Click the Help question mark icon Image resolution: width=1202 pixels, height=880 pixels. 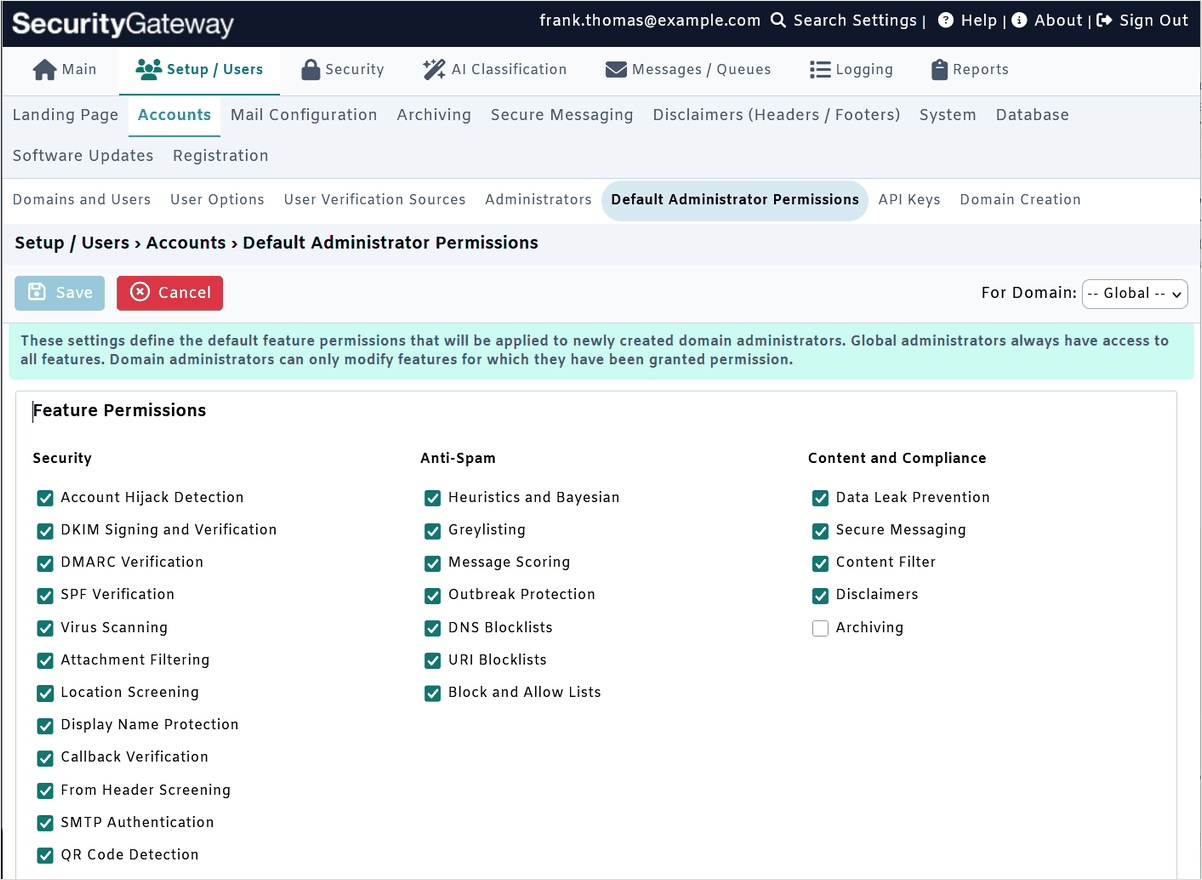point(945,20)
